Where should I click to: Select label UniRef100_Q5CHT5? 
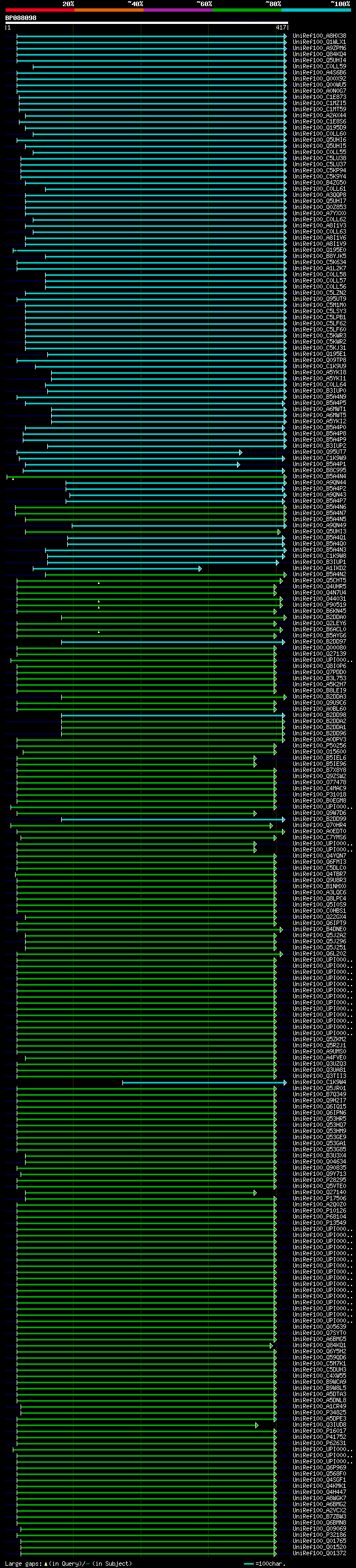click(319, 580)
